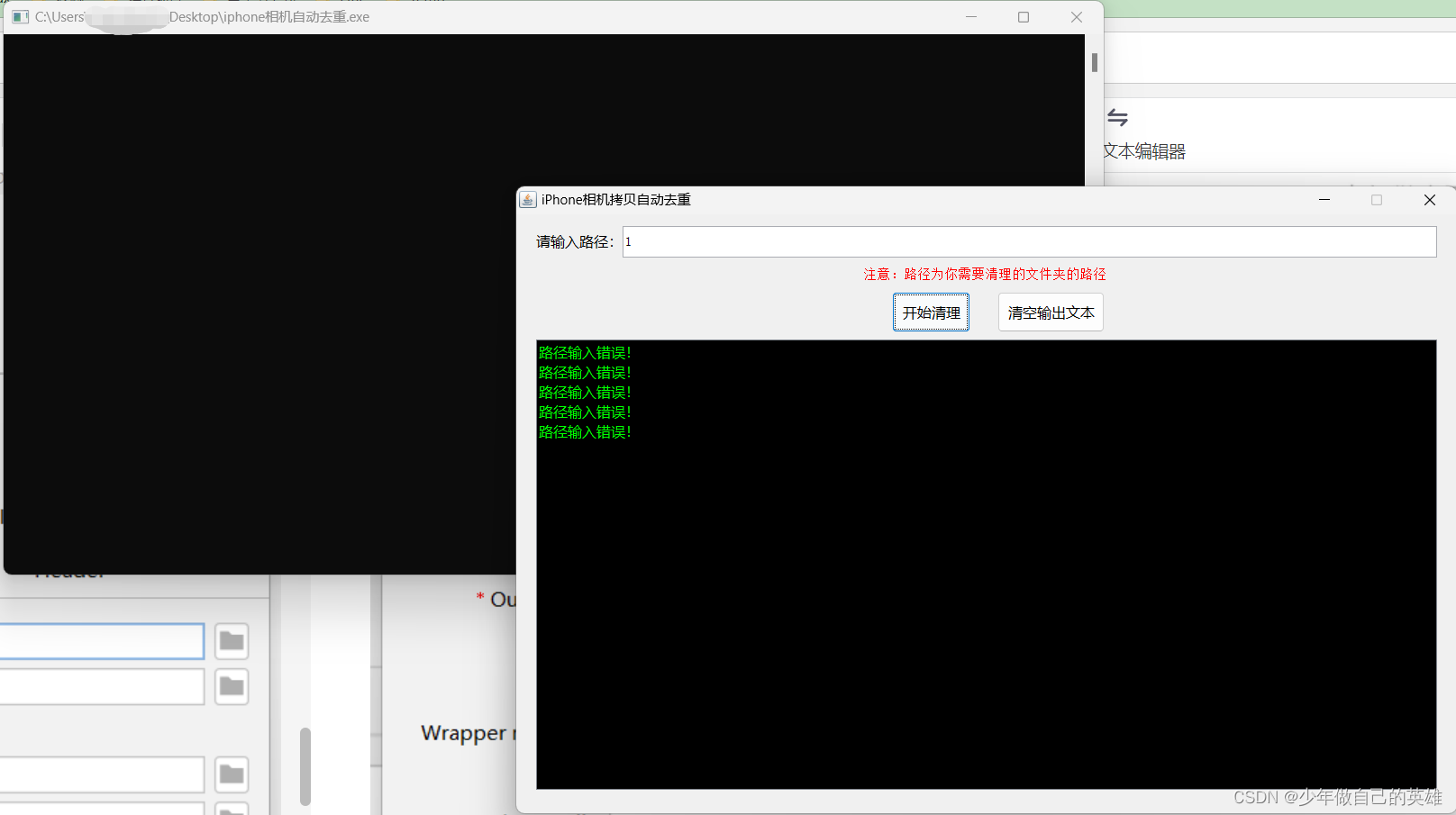Close the iPhone相机拷贝自动去重 window
This screenshot has height=815, width=1456.
(x=1429, y=200)
